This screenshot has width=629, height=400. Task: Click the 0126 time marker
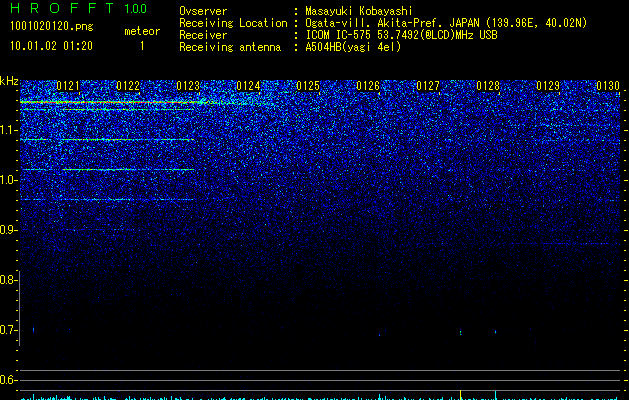click(368, 86)
